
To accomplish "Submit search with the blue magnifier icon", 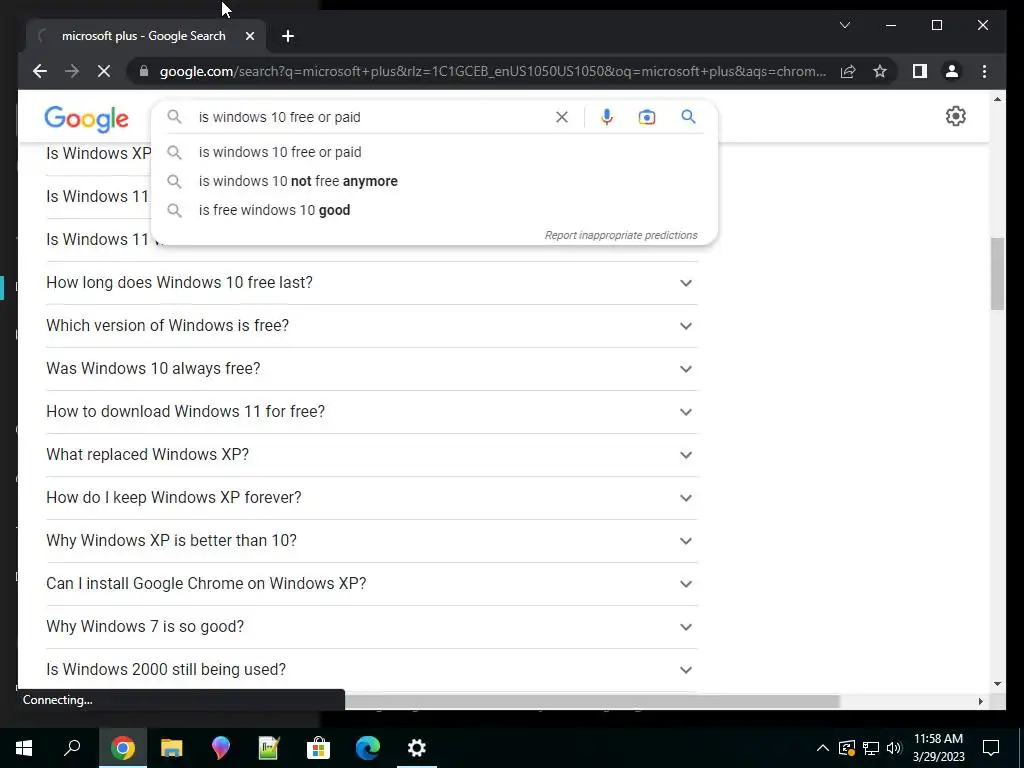I will click(x=688, y=117).
